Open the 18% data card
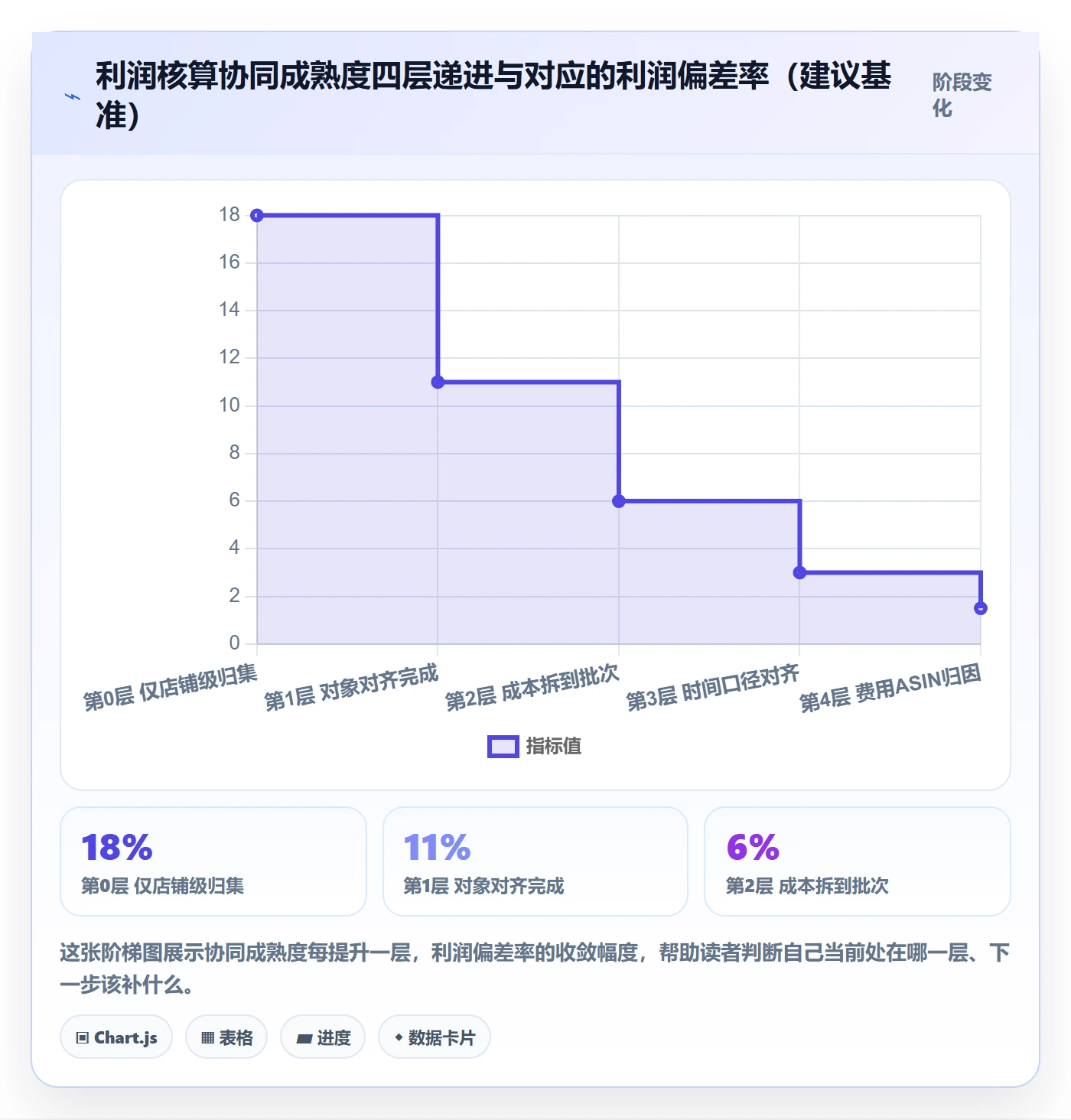 click(213, 861)
